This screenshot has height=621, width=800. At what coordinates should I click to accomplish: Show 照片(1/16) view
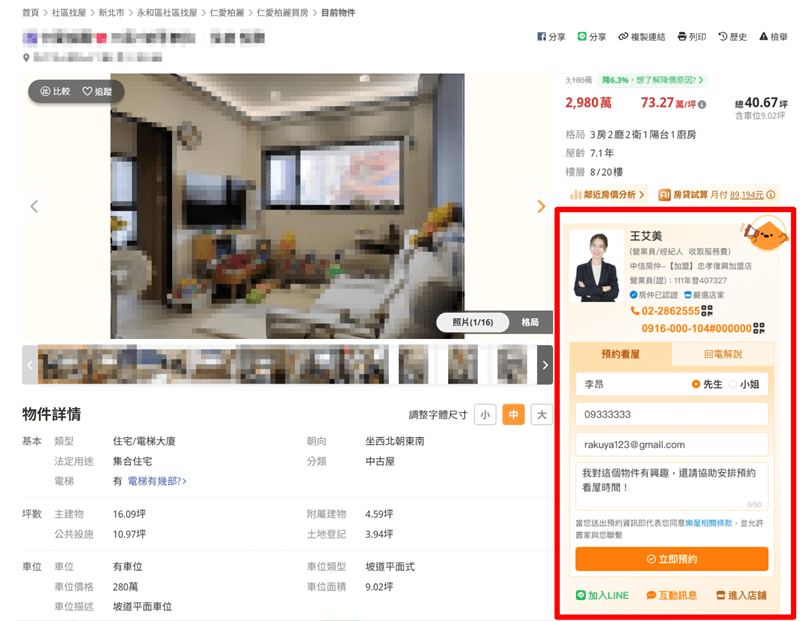coord(472,322)
